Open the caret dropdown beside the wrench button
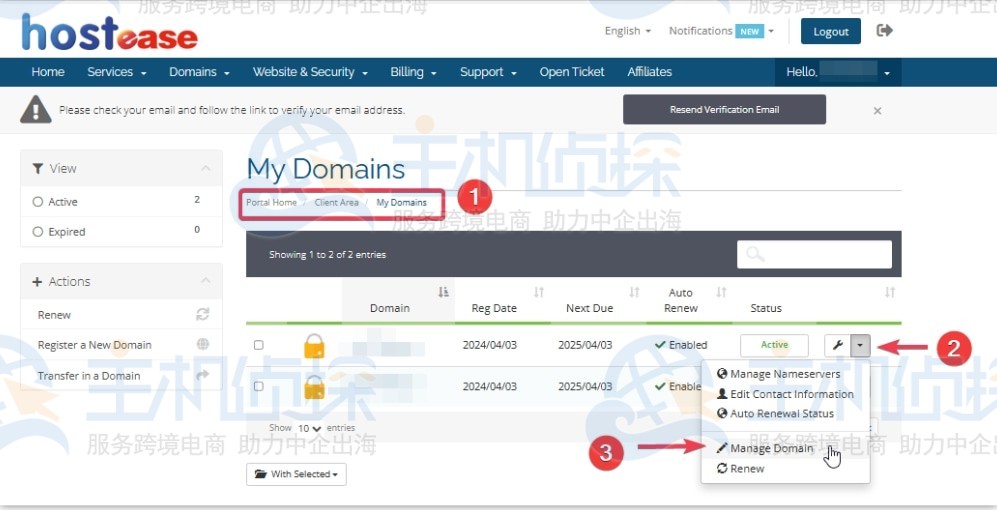Screen dimensions: 997x510 point(861,345)
